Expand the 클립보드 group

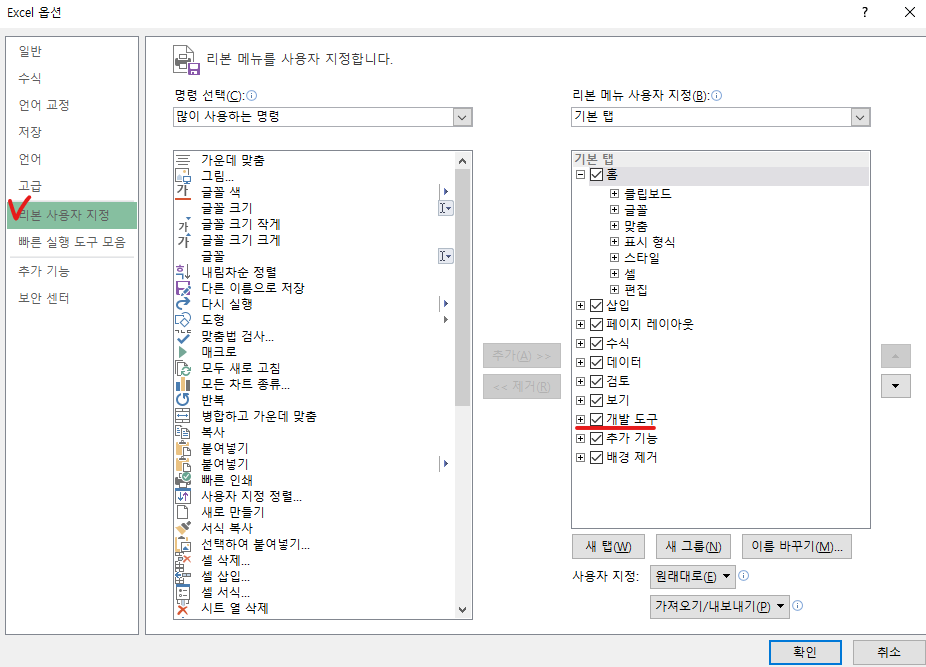tap(614, 194)
